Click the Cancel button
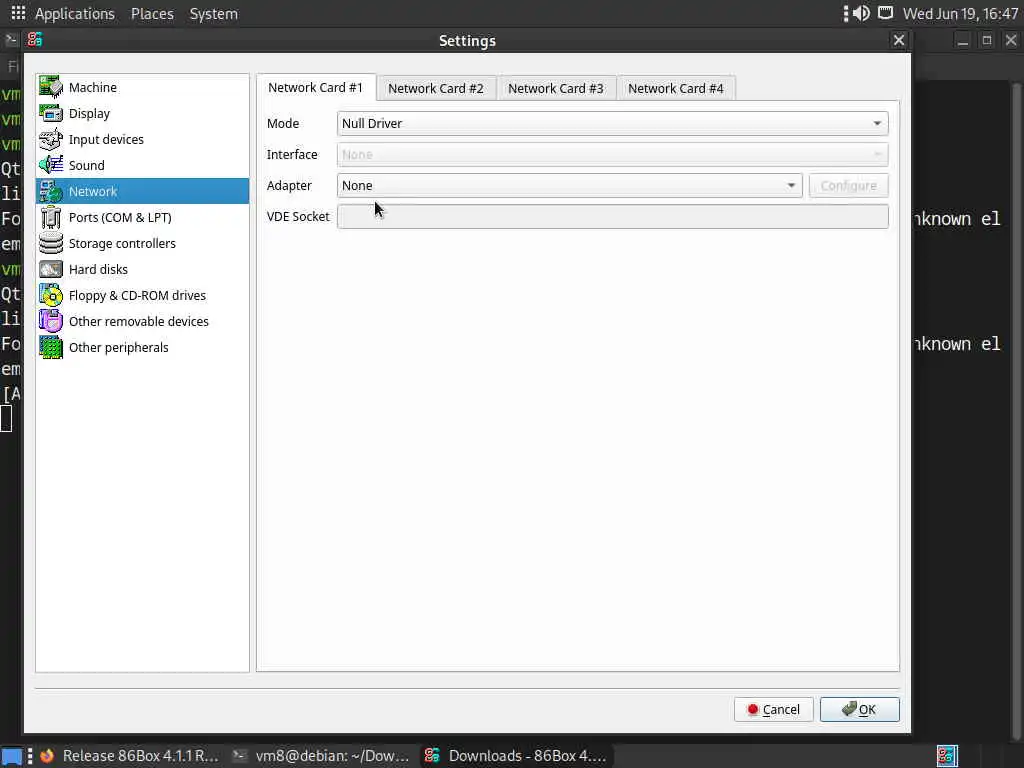Image resolution: width=1024 pixels, height=768 pixels. pyautogui.click(x=773, y=709)
